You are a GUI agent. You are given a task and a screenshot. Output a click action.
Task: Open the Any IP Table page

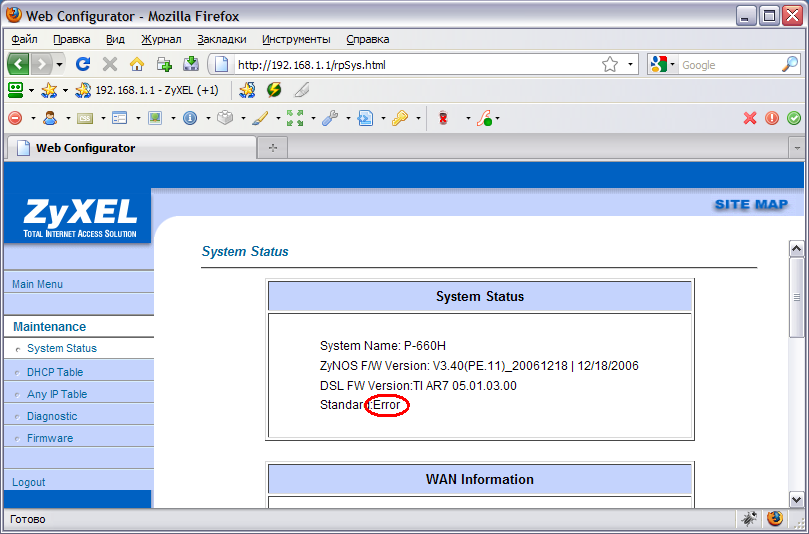57,394
